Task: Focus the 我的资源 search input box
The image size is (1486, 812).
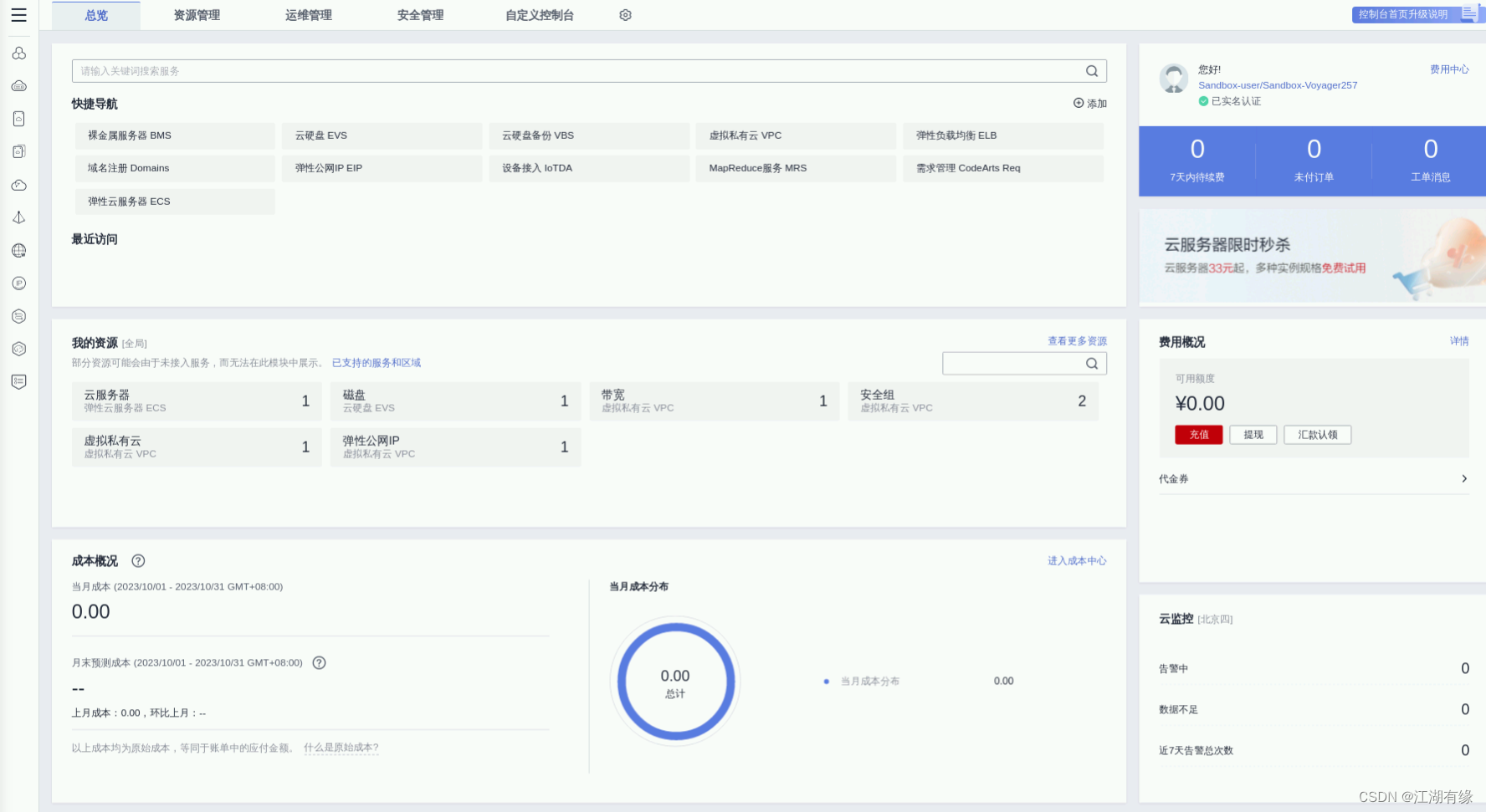Action: click(1024, 363)
